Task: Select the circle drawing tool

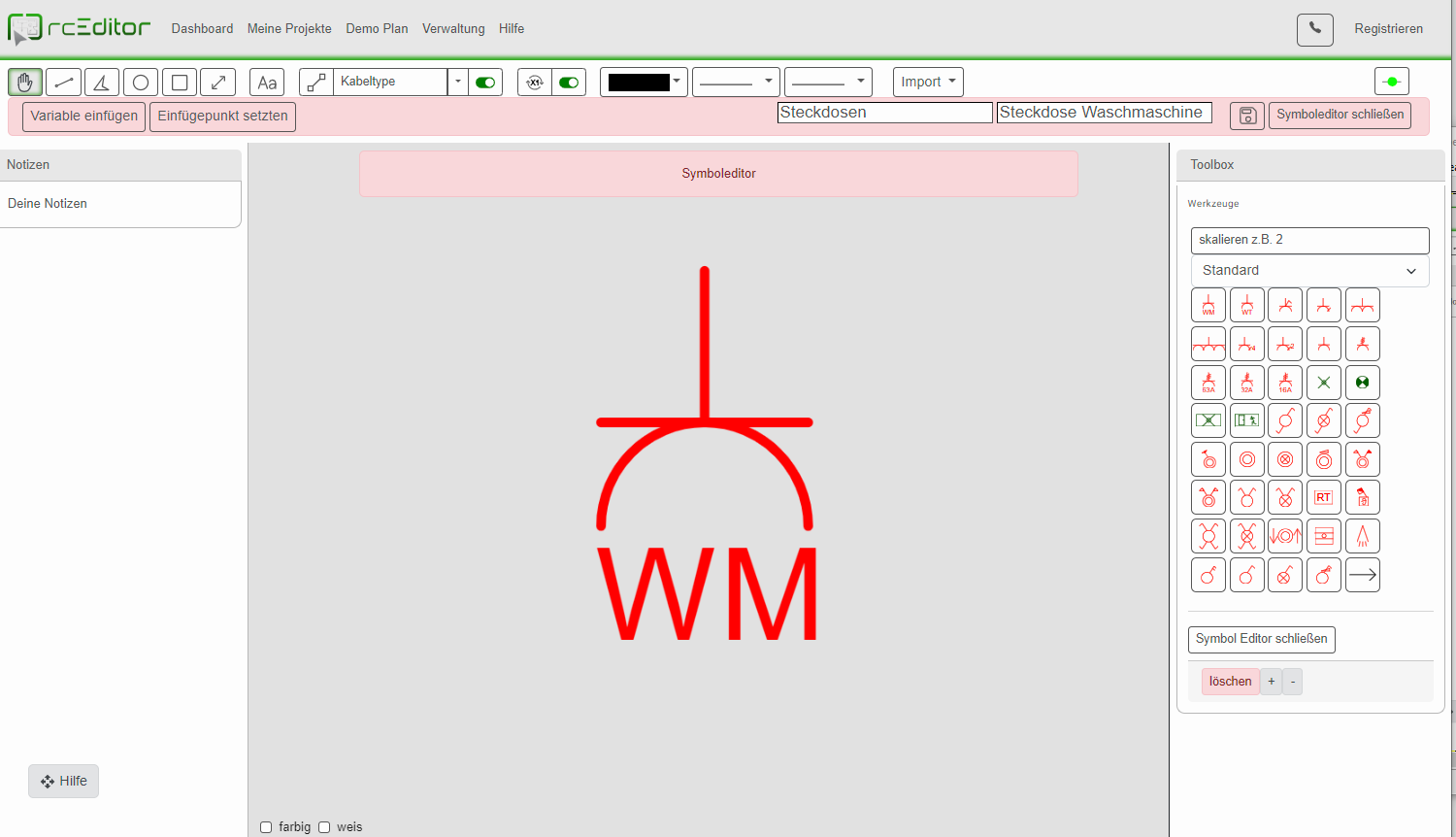Action: tap(140, 82)
